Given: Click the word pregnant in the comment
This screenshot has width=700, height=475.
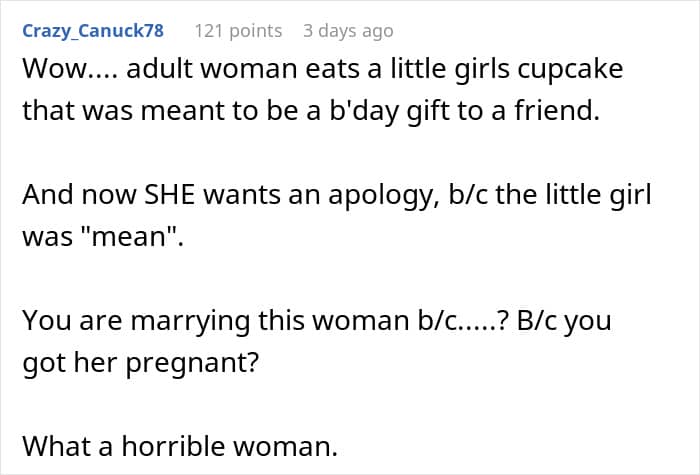Looking at the screenshot, I should coord(192,363).
